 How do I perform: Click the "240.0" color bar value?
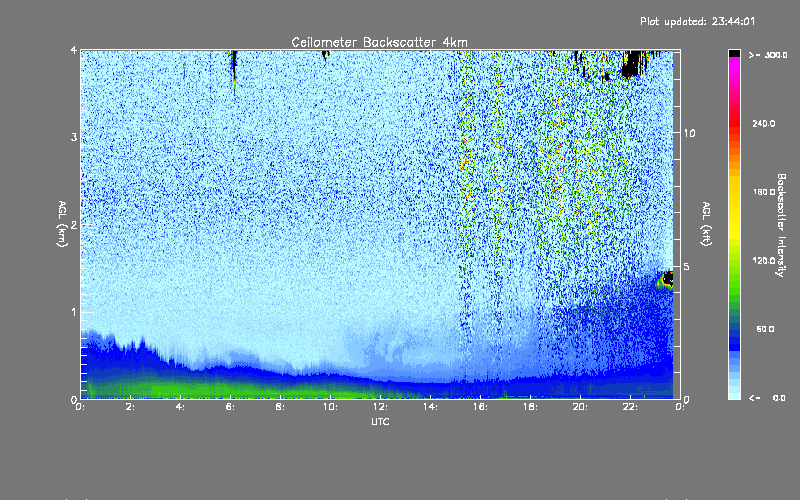tap(764, 123)
